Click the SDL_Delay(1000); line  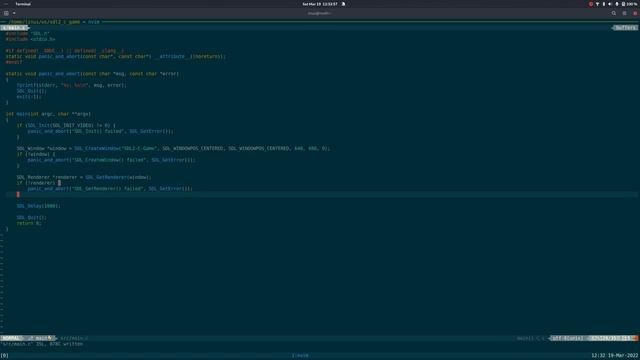(x=38, y=206)
